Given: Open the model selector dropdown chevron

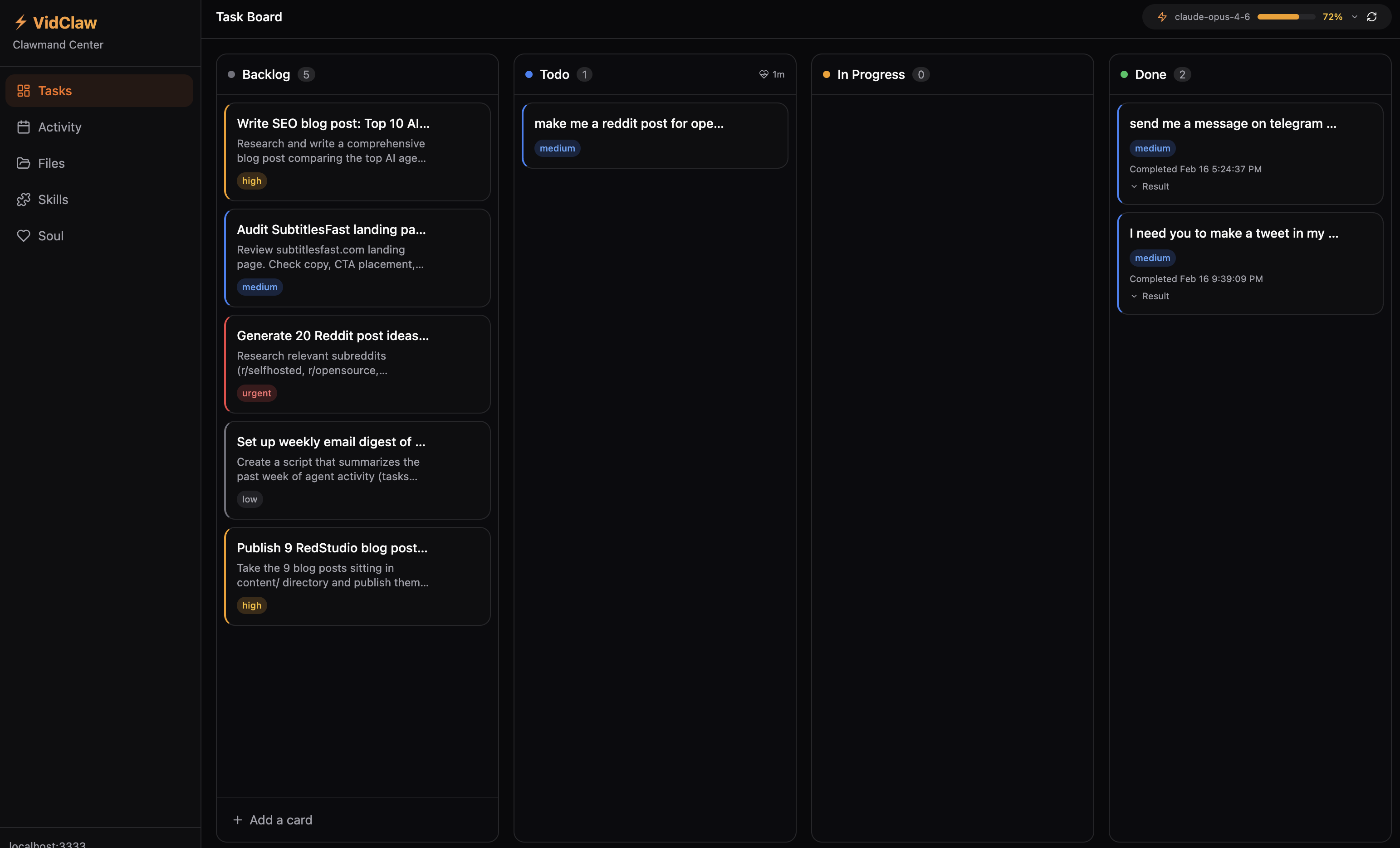Looking at the screenshot, I should 1355,17.
